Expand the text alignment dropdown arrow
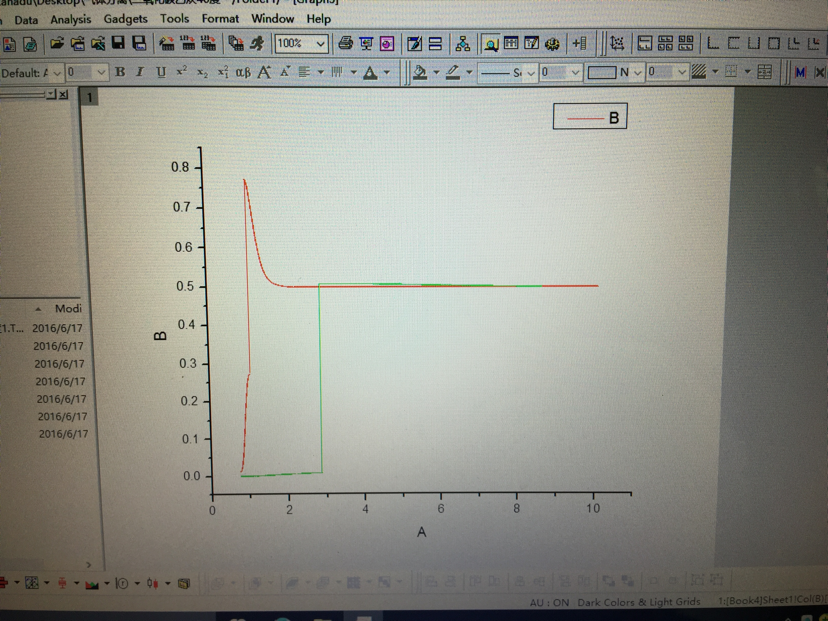The height and width of the screenshot is (621, 828). (321, 72)
